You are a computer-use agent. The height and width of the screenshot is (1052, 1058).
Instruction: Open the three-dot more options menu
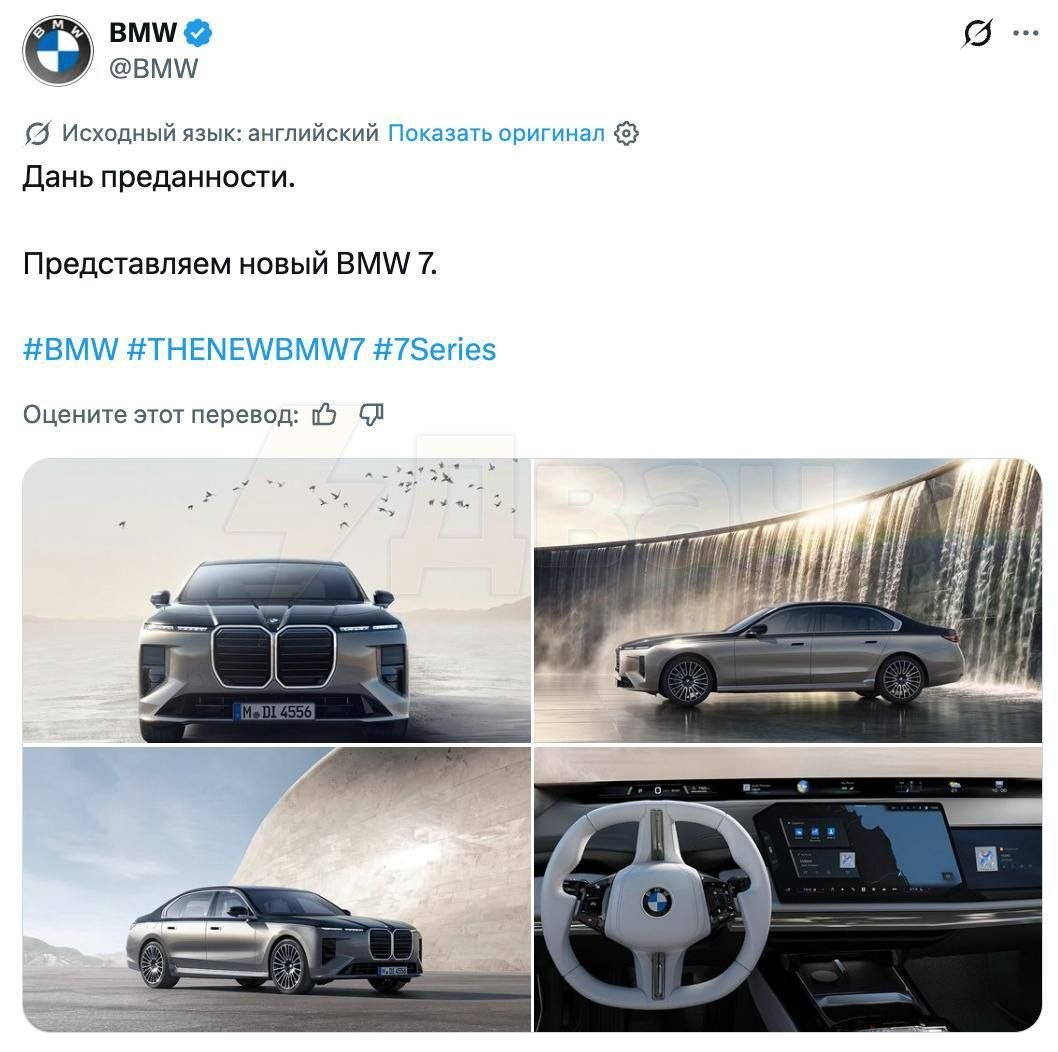[1026, 33]
